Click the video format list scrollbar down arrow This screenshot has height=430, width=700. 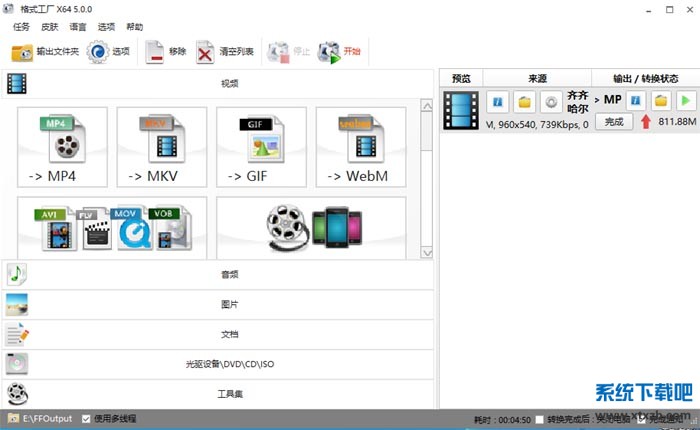pos(427,252)
